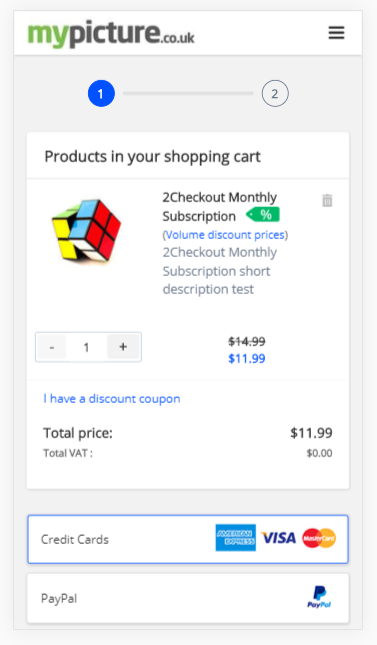Open the hamburger menu
The image size is (377, 645).
336,33
